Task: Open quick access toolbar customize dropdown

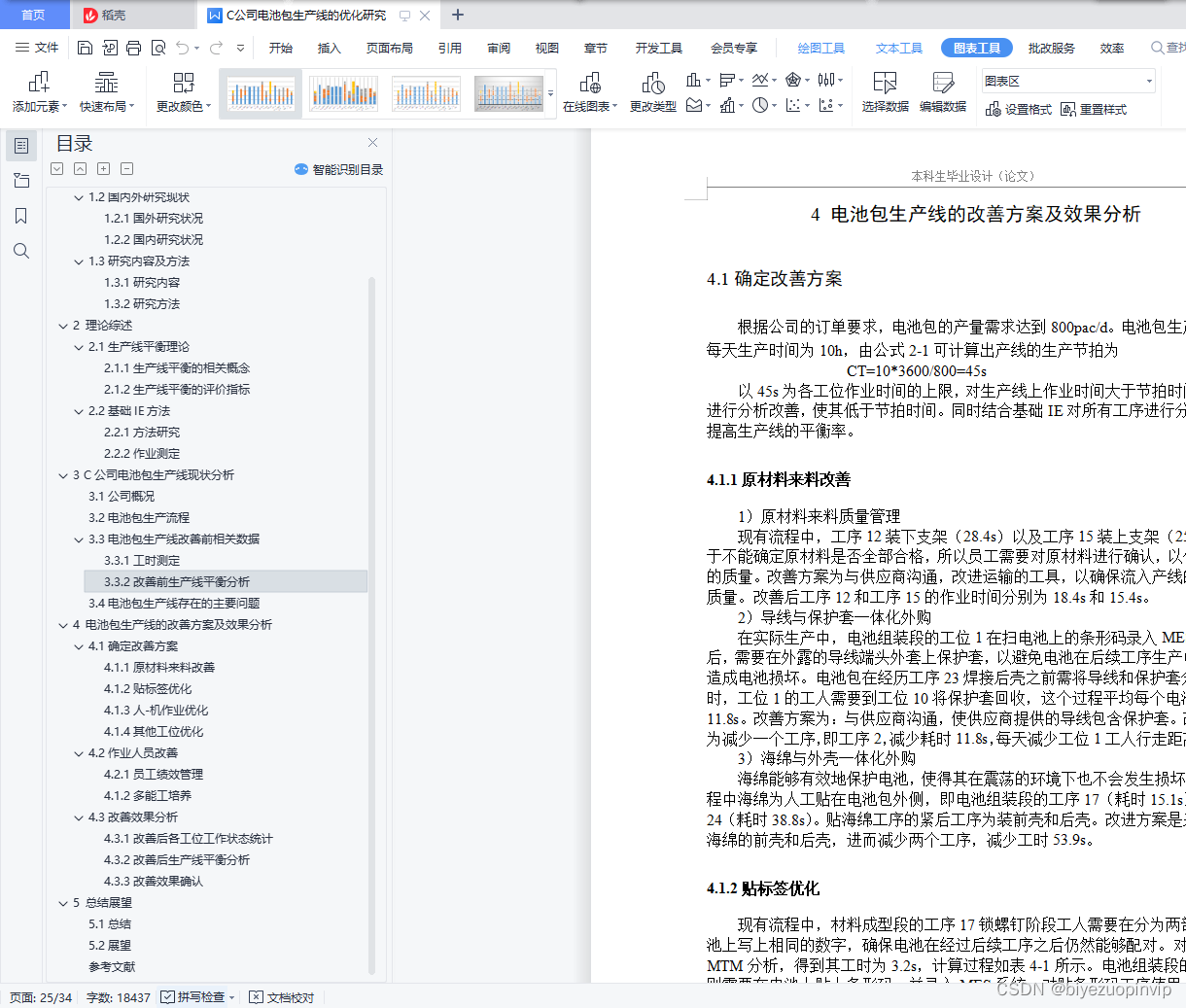Action: pyautogui.click(x=240, y=48)
